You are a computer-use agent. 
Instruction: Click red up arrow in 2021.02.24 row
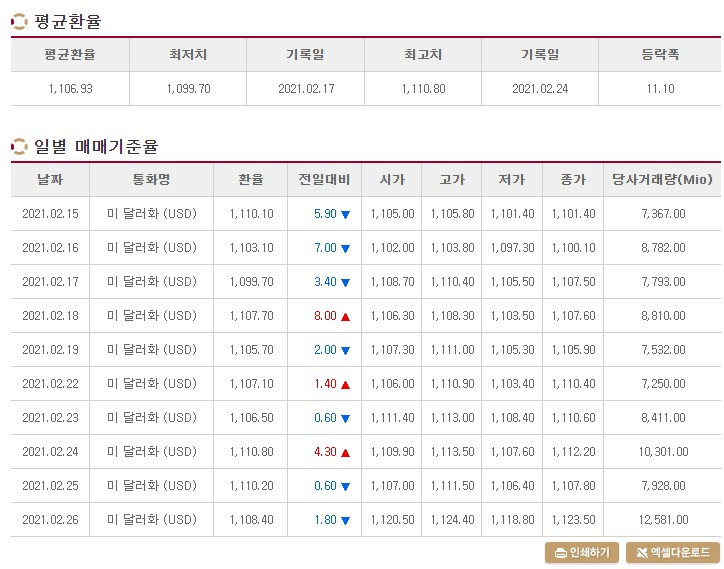(x=345, y=453)
